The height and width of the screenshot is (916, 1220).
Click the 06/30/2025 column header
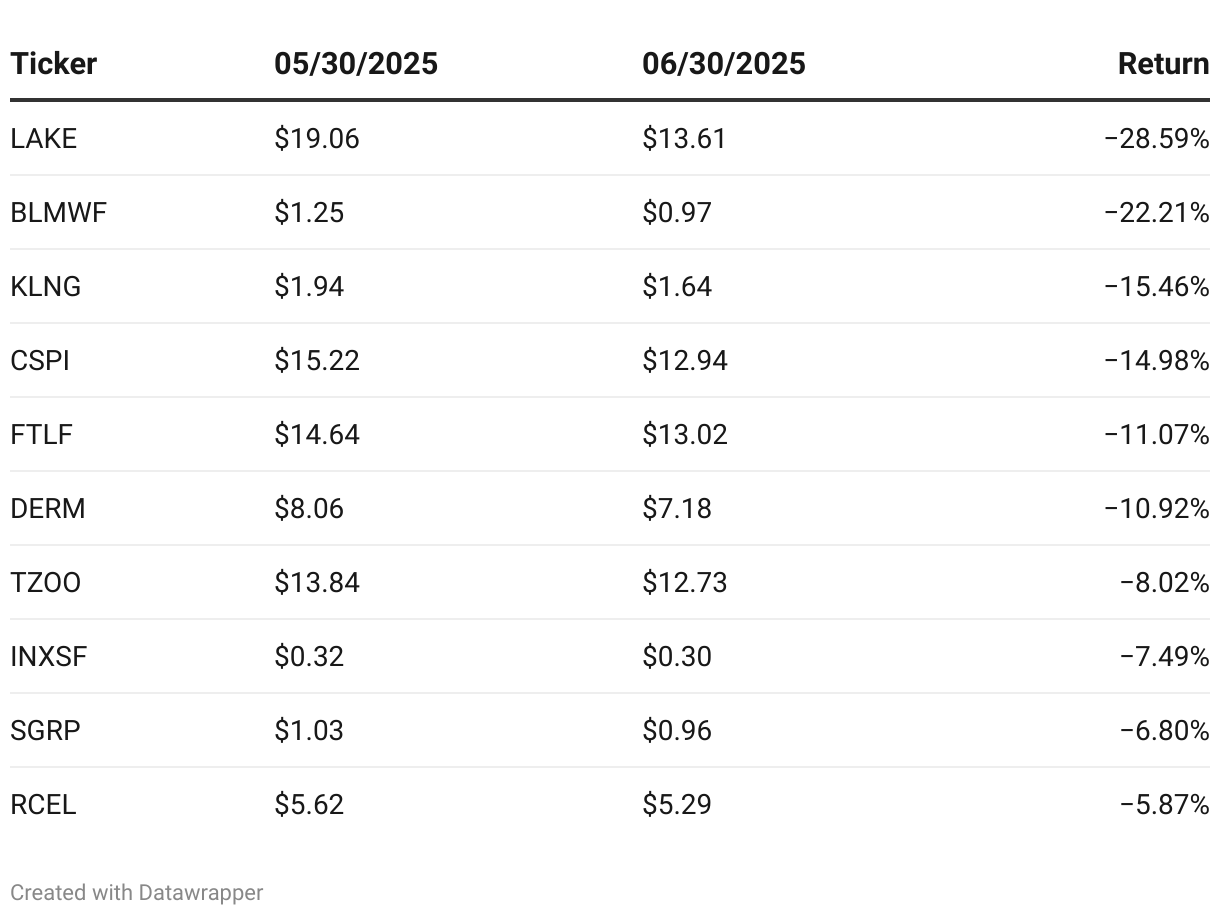click(724, 64)
